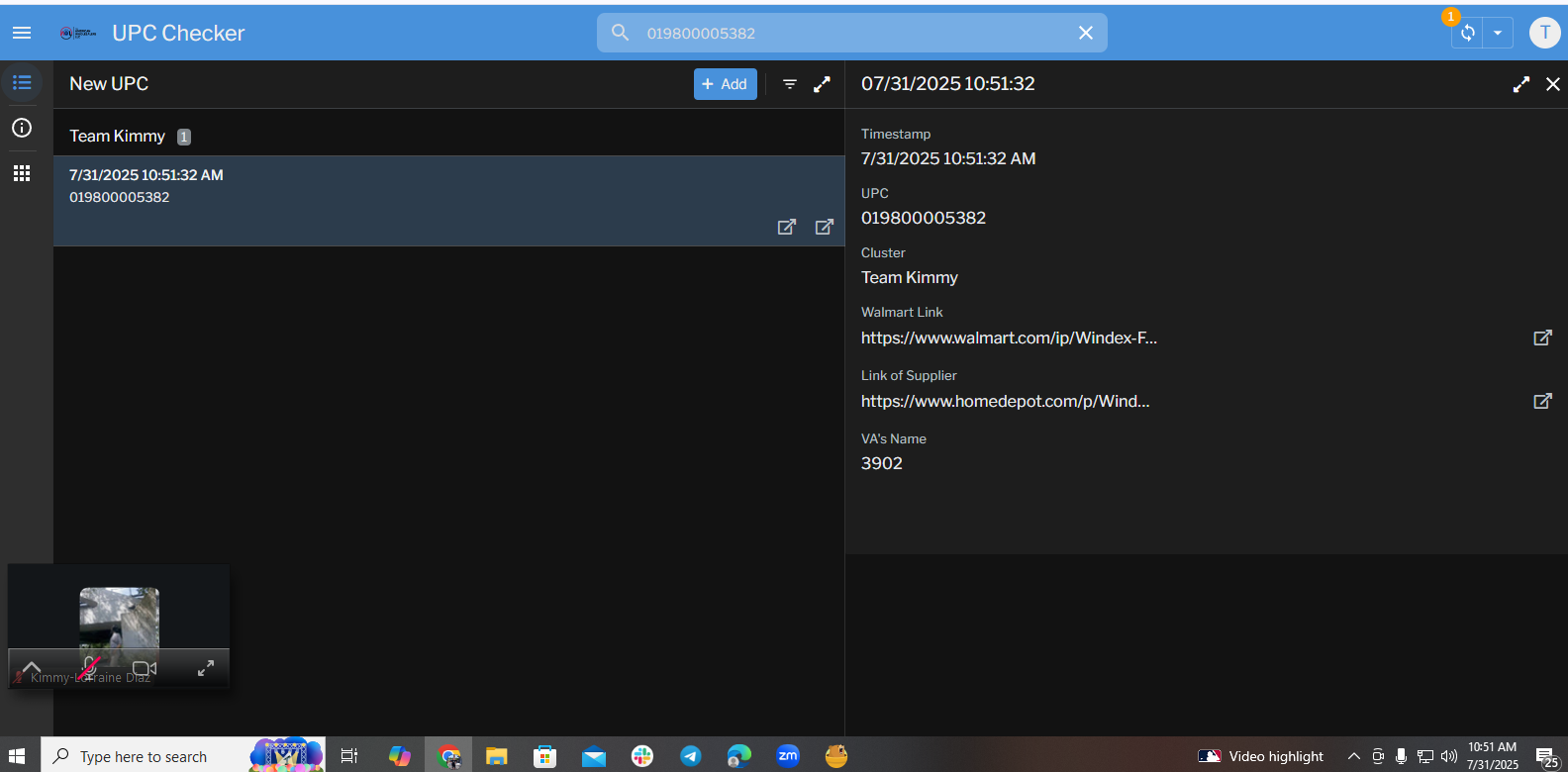Click the filter icon beside Add

[789, 84]
